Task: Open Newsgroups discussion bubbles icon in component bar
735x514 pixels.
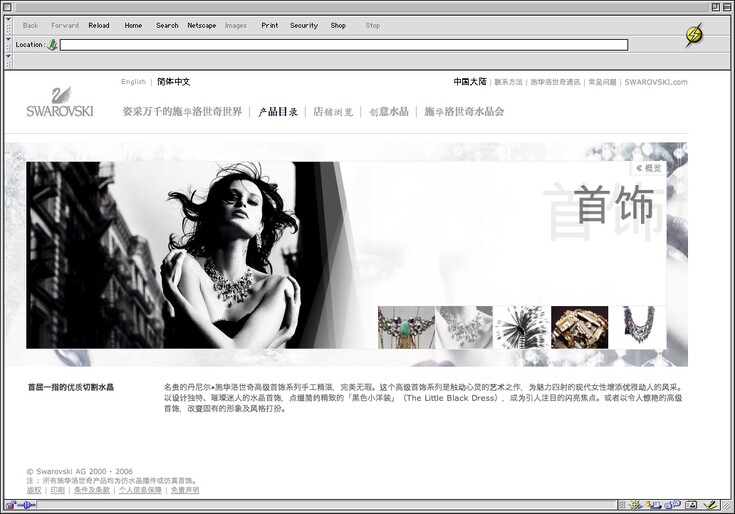Action: [x=672, y=505]
